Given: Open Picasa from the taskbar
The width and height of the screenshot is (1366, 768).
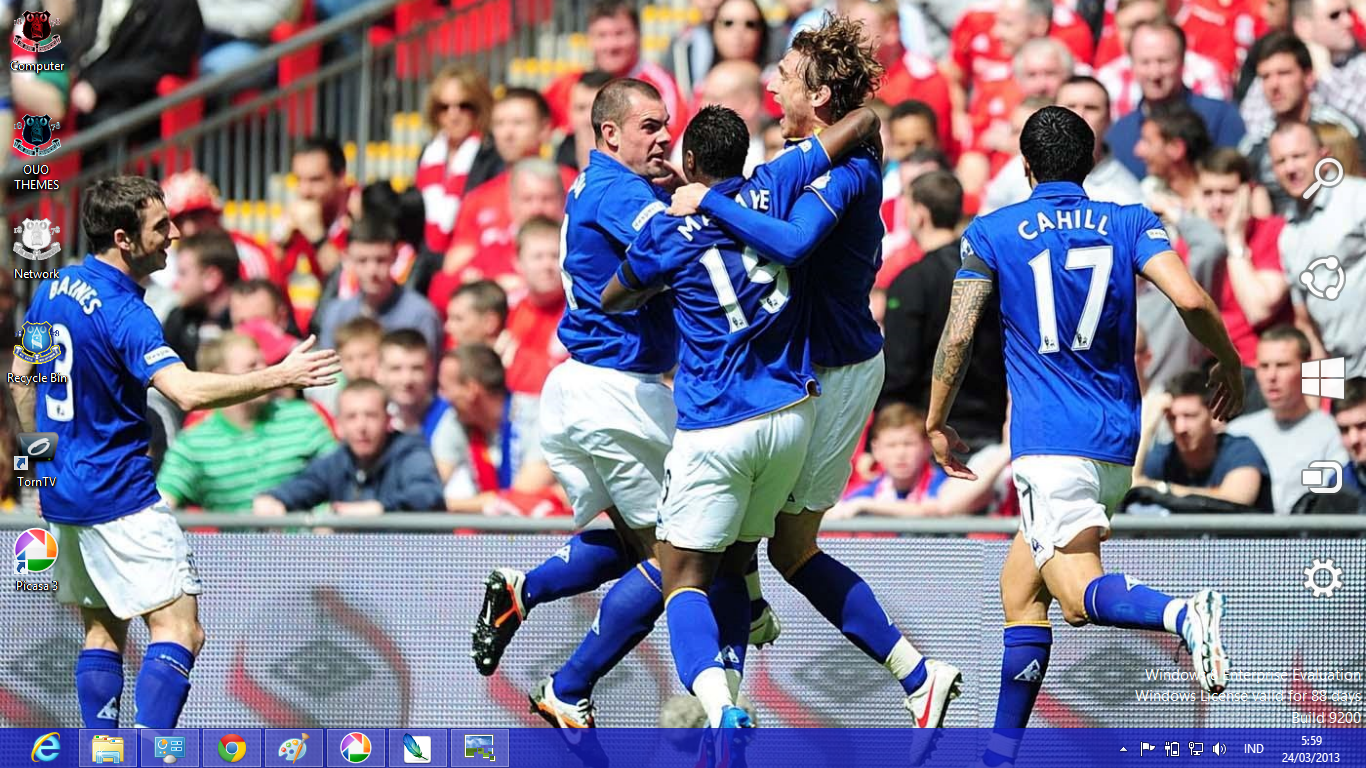Looking at the screenshot, I should click(x=355, y=747).
